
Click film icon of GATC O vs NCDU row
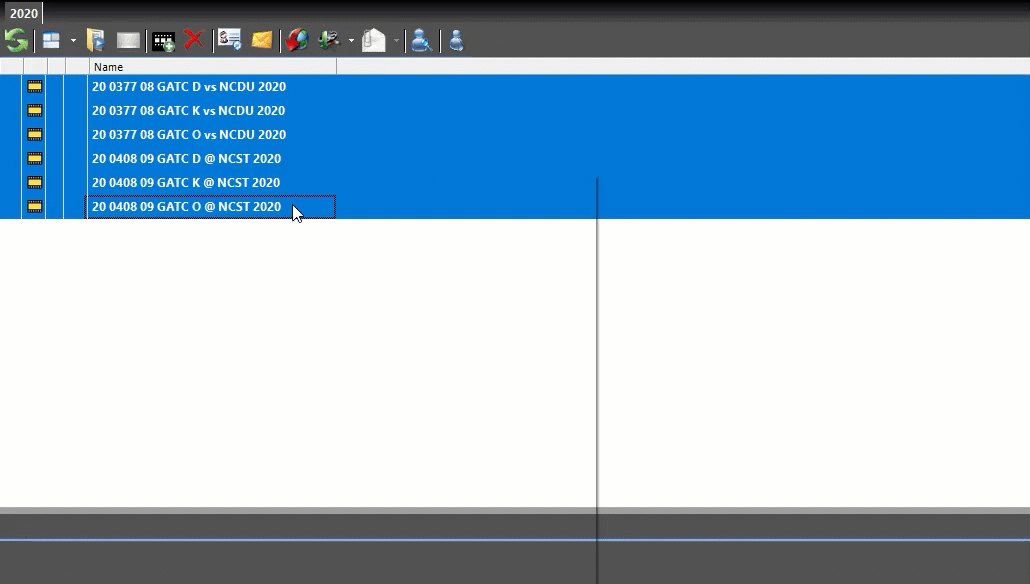click(34, 135)
